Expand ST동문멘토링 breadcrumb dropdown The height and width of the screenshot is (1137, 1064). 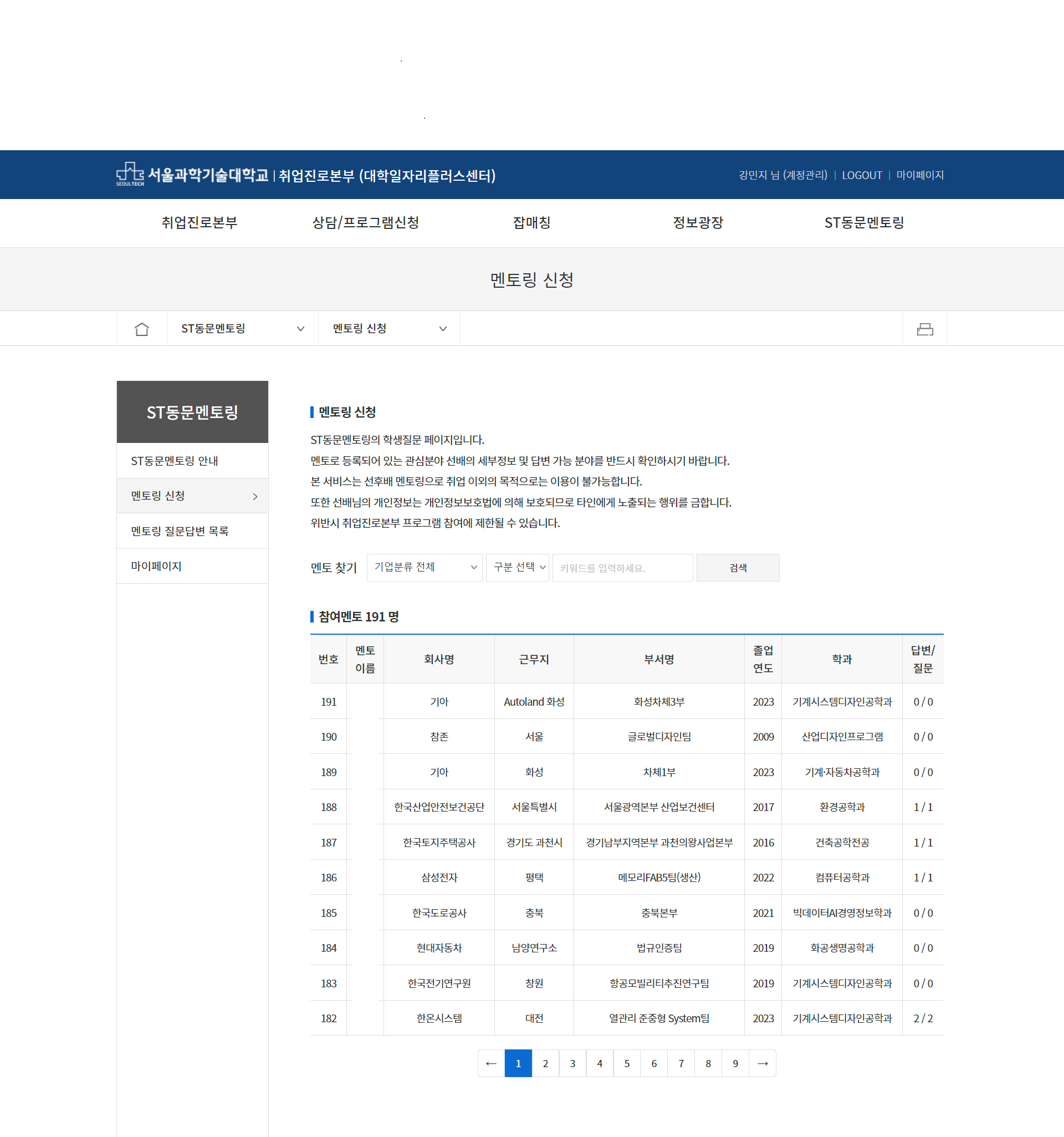pyautogui.click(x=242, y=329)
